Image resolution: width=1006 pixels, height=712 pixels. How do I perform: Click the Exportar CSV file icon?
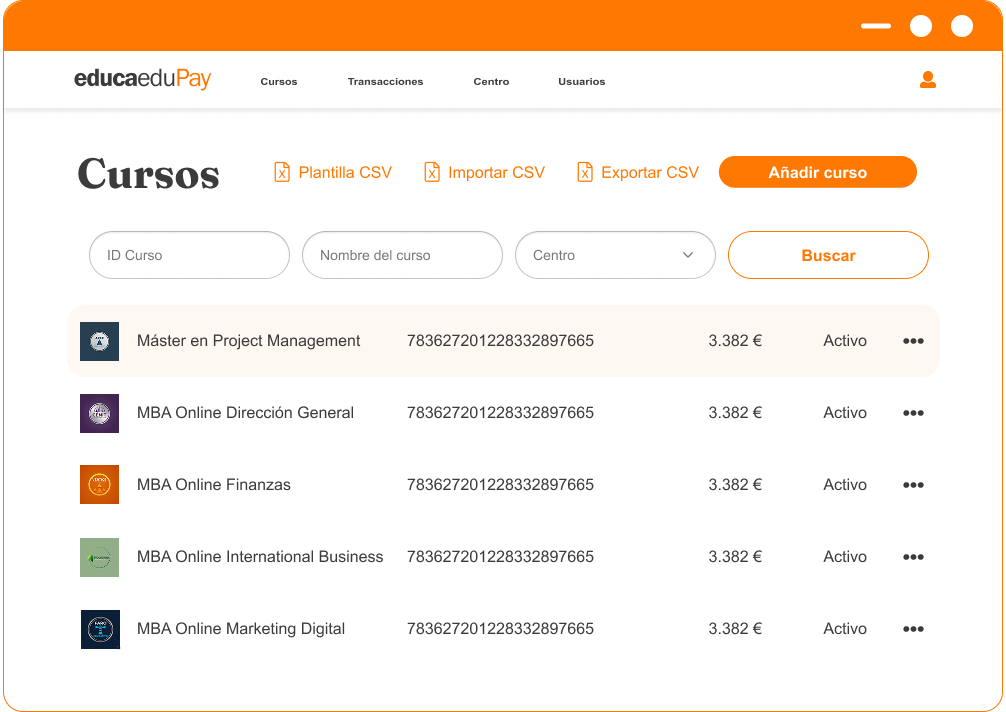click(x=585, y=172)
